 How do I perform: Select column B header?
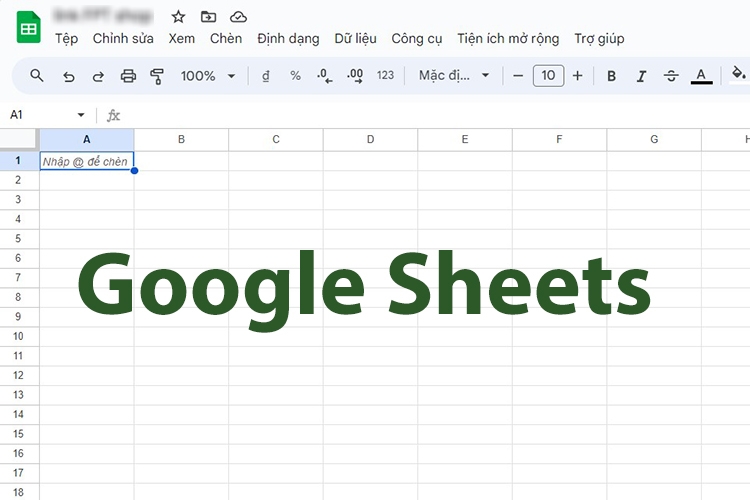181,139
